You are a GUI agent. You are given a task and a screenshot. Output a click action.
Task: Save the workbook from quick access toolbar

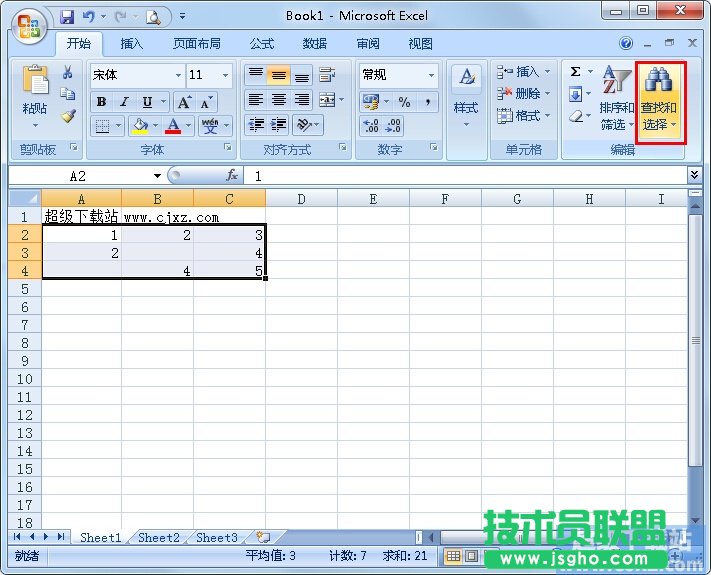point(67,17)
